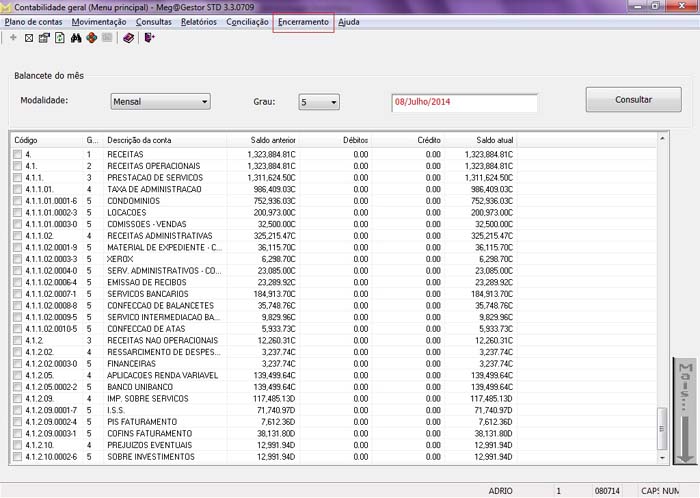This screenshot has height=498, width=700.
Task: Click the exit door icon
Action: [x=149, y=38]
